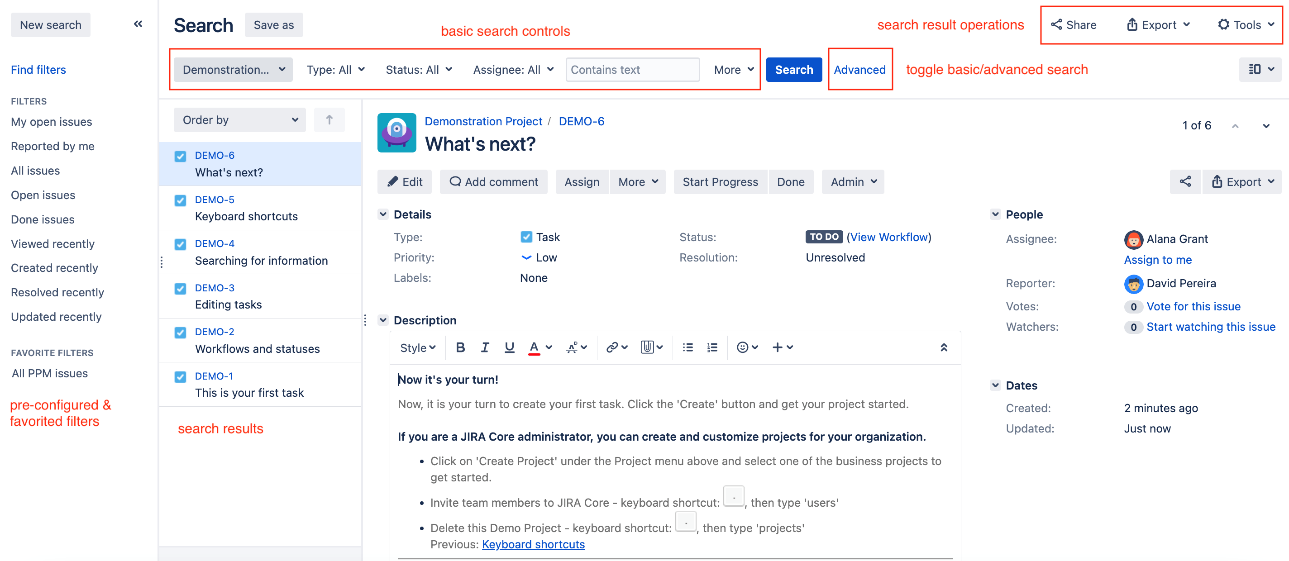The width and height of the screenshot is (1289, 561).
Task: Open the emoji picker in editor
Action: point(747,348)
